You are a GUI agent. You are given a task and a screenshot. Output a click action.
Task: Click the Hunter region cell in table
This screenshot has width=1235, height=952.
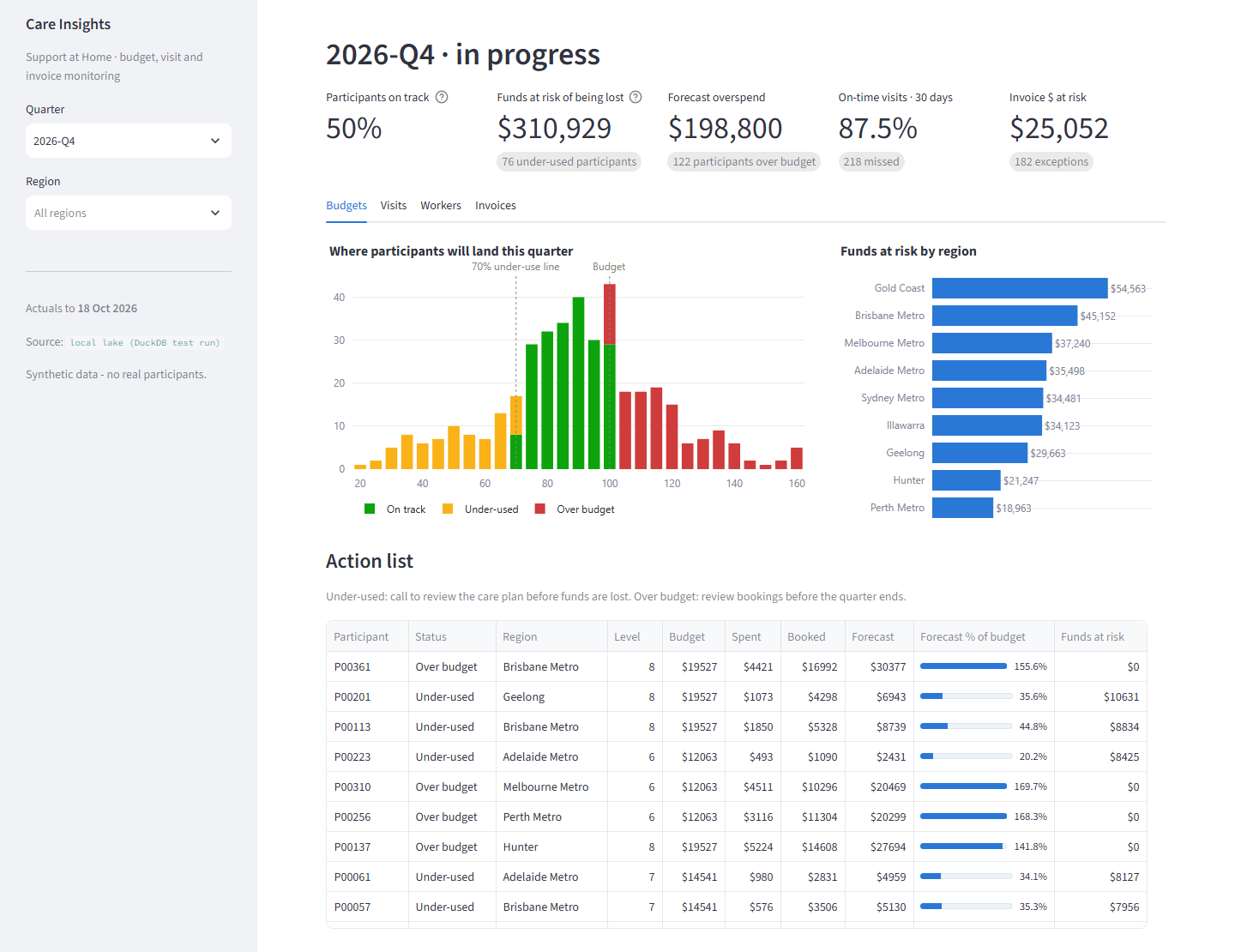[x=552, y=847]
